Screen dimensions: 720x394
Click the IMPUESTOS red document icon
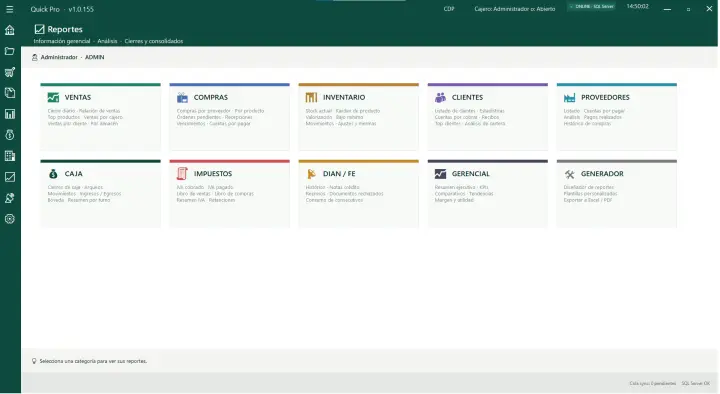[182, 174]
